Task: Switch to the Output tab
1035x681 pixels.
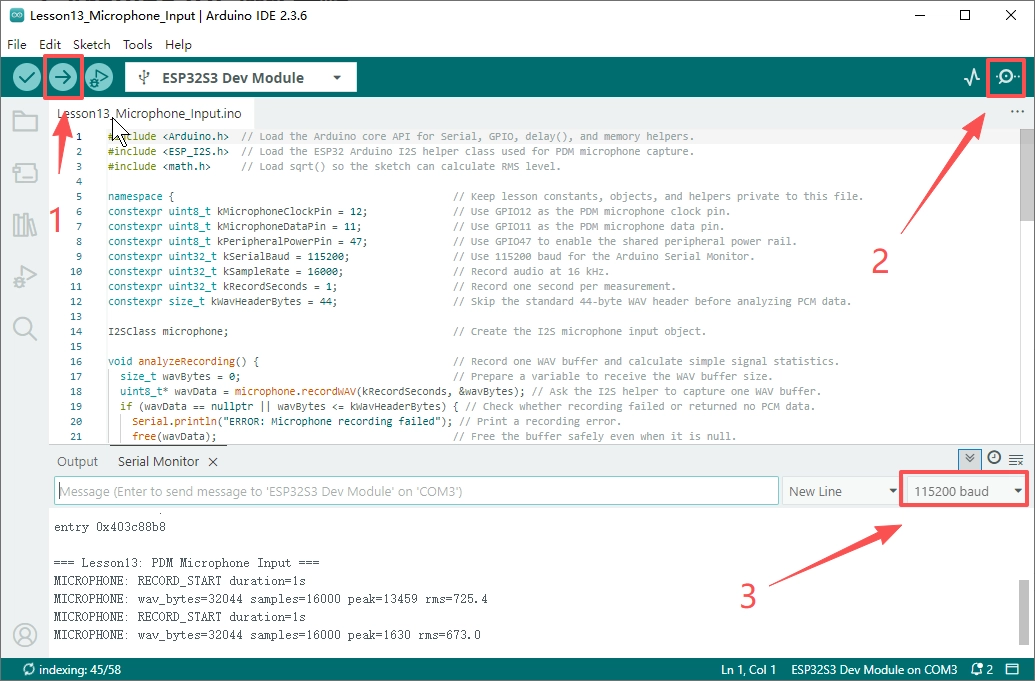Action: coord(77,462)
